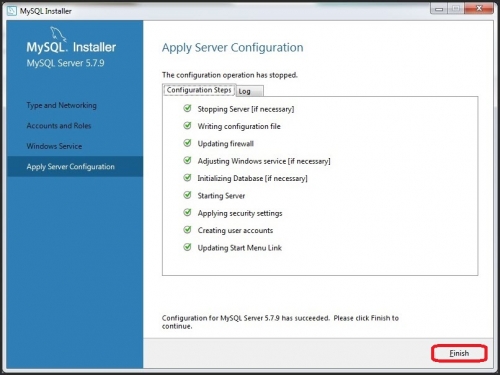Click the Finish button
The height and width of the screenshot is (375, 500).
coord(459,353)
